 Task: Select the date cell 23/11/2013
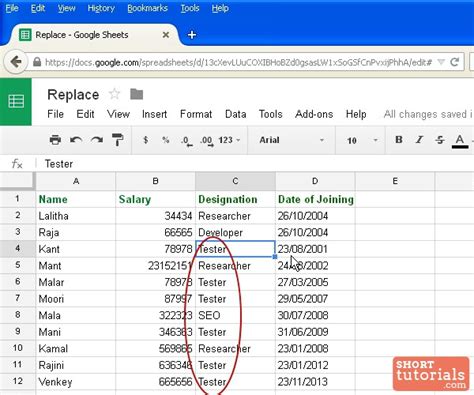(x=315, y=382)
